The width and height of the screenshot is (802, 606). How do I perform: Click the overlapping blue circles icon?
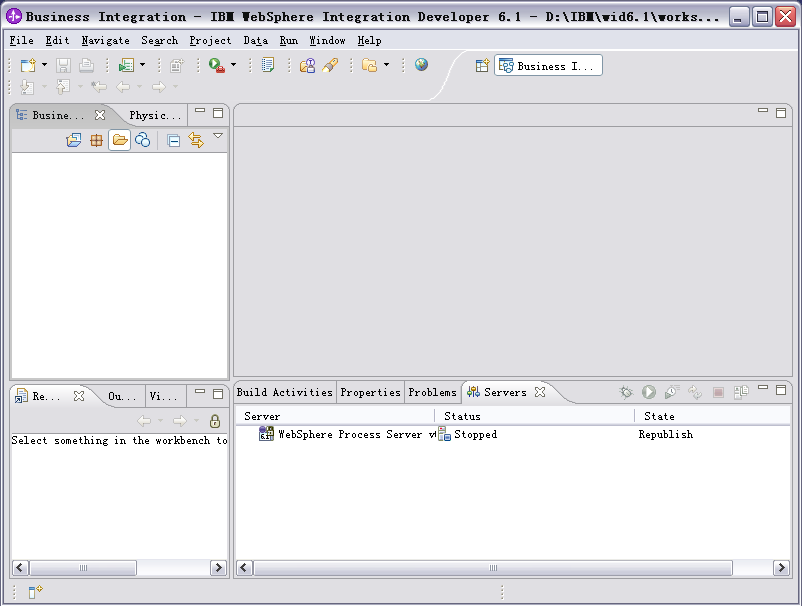coord(142,140)
